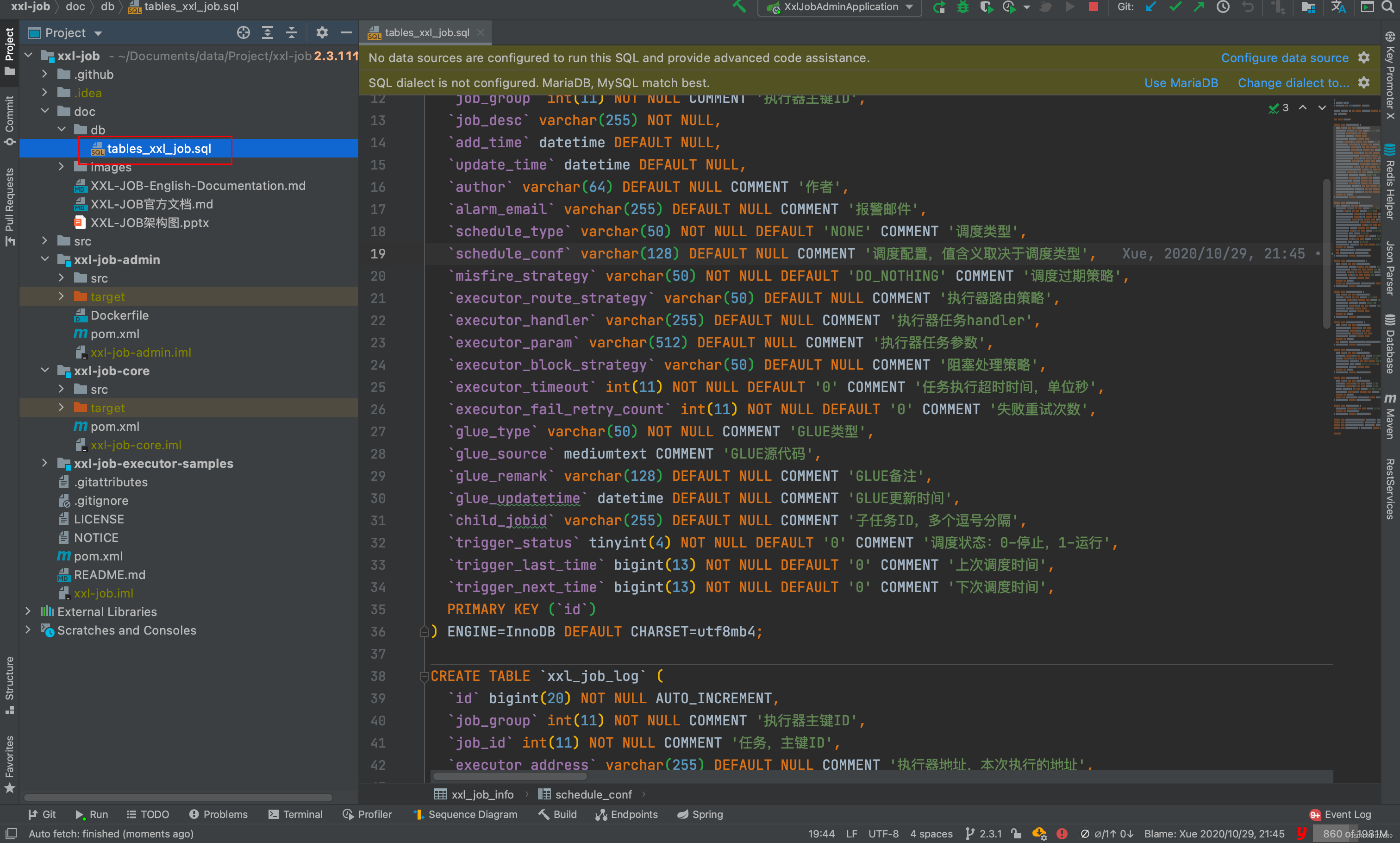Click the inspections widget showing 3
The width and height of the screenshot is (1400, 843).
(1279, 108)
